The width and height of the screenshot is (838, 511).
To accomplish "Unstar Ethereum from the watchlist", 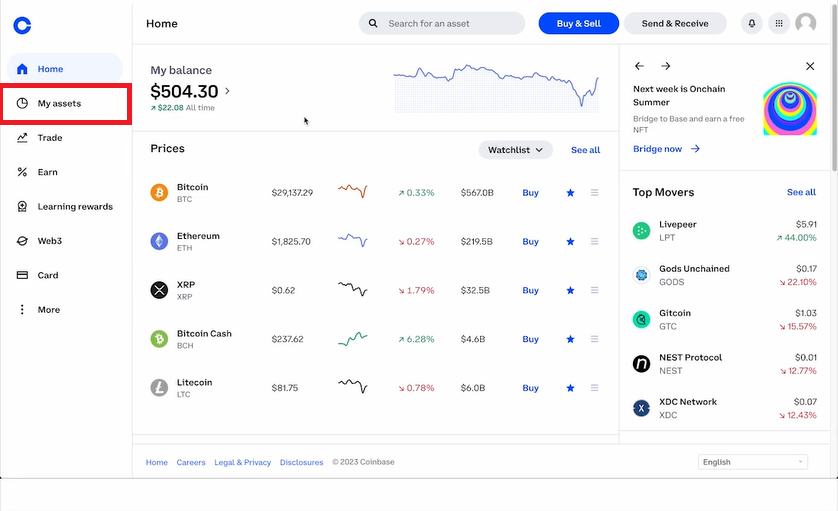I will [570, 242].
